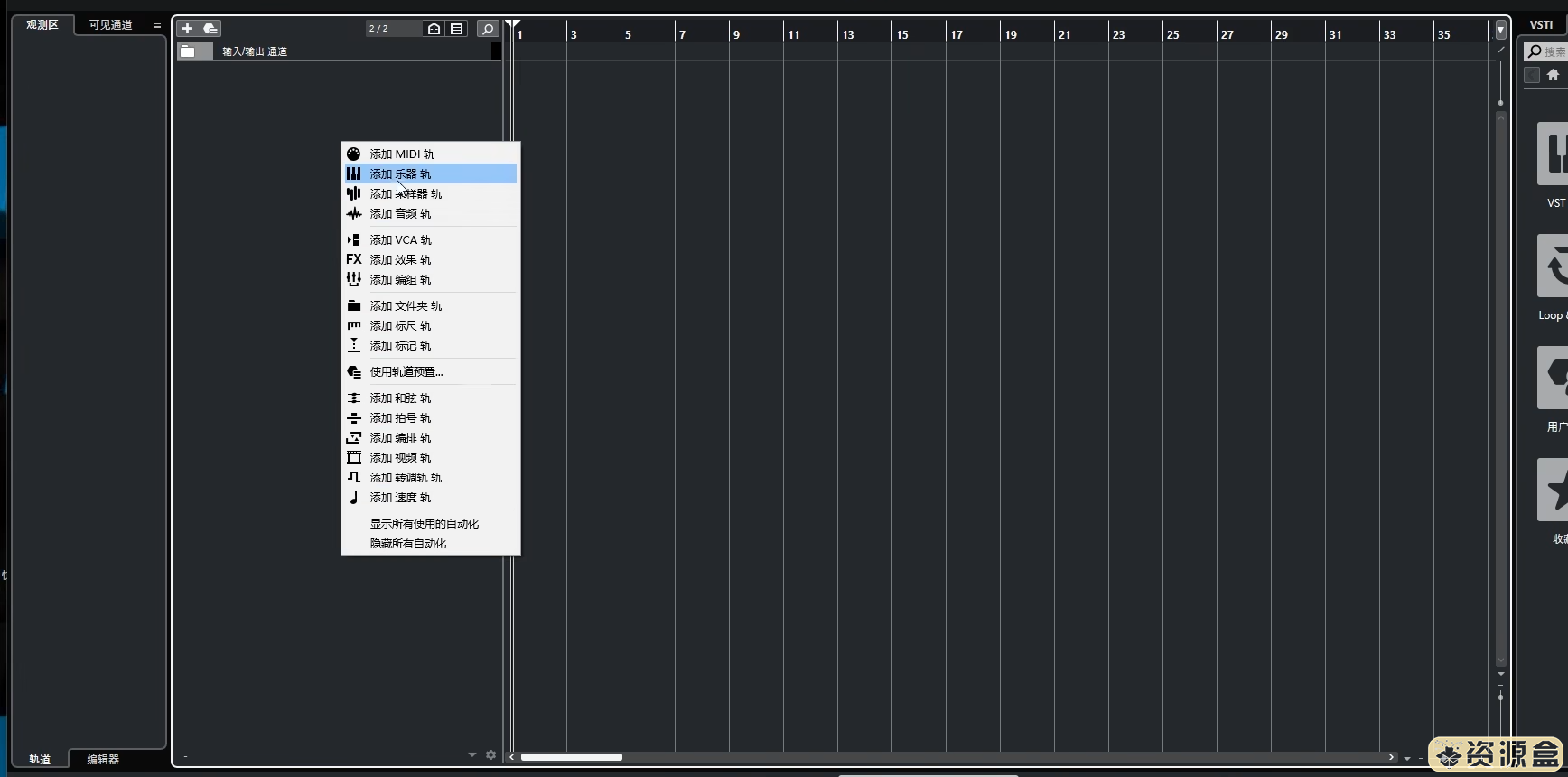Click the media home icon
The width and height of the screenshot is (1568, 777).
click(x=1553, y=76)
